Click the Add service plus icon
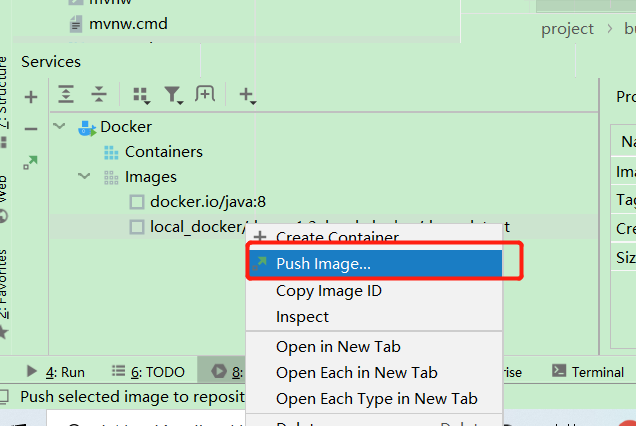This screenshot has height=426, width=636. point(31,97)
